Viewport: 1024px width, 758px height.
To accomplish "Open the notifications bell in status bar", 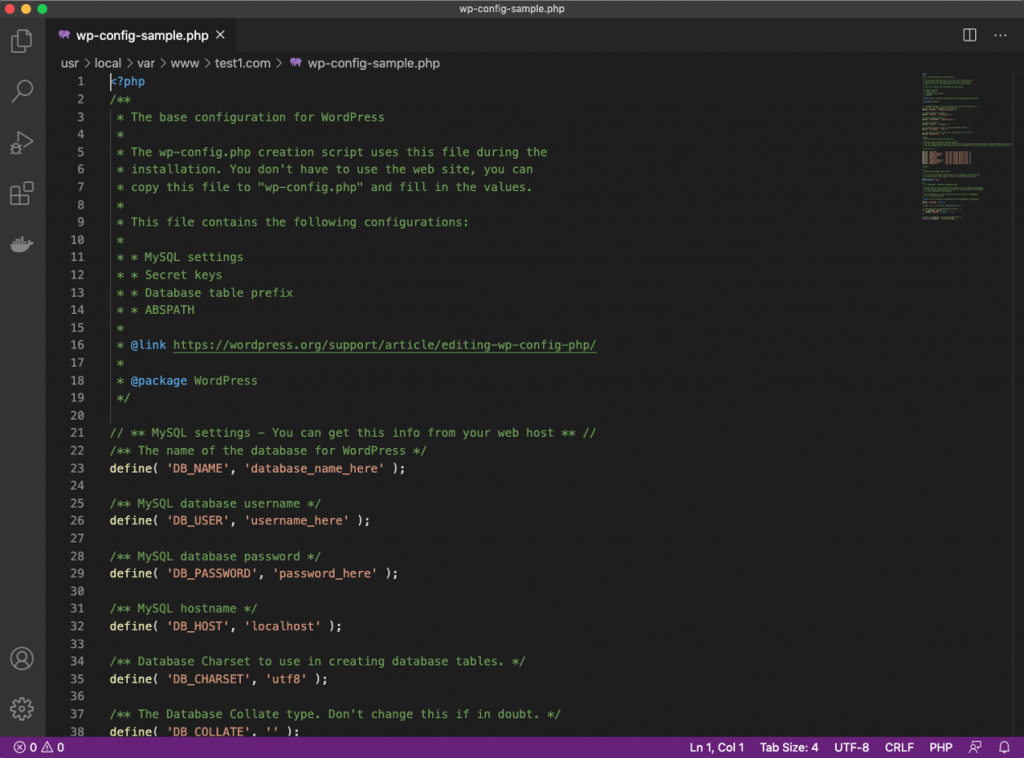I will (1004, 747).
